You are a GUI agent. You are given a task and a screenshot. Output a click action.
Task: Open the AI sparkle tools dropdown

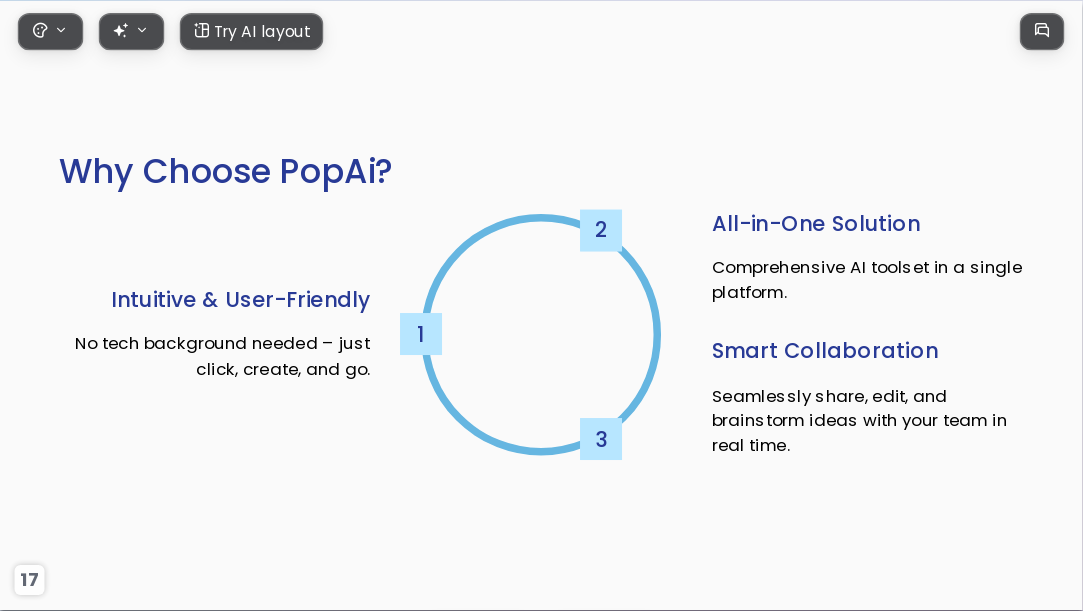pos(131,31)
